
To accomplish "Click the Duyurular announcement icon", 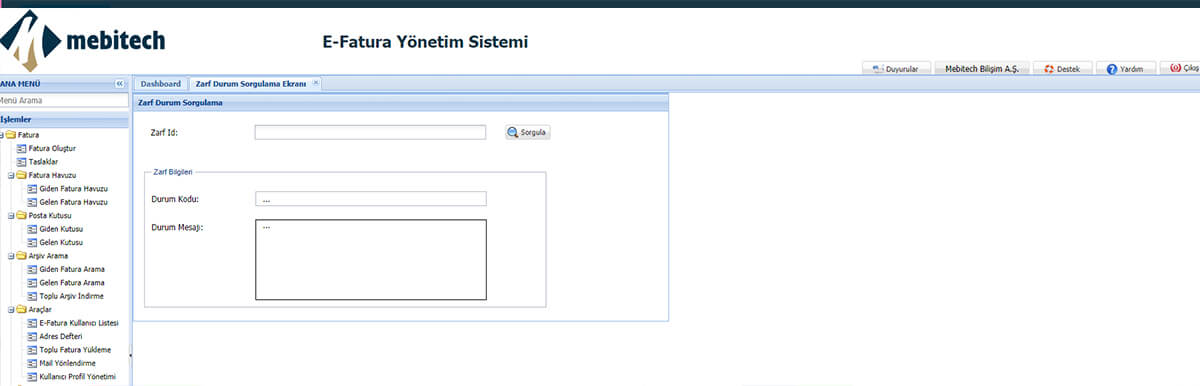I will (878, 69).
